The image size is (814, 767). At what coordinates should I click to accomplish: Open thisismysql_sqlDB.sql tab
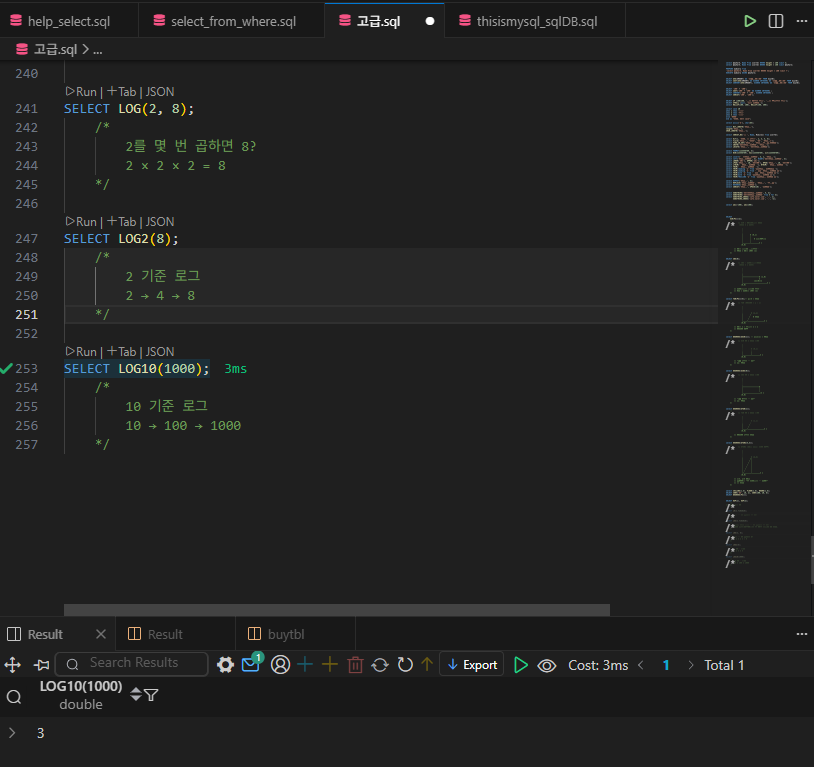[x=537, y=21]
